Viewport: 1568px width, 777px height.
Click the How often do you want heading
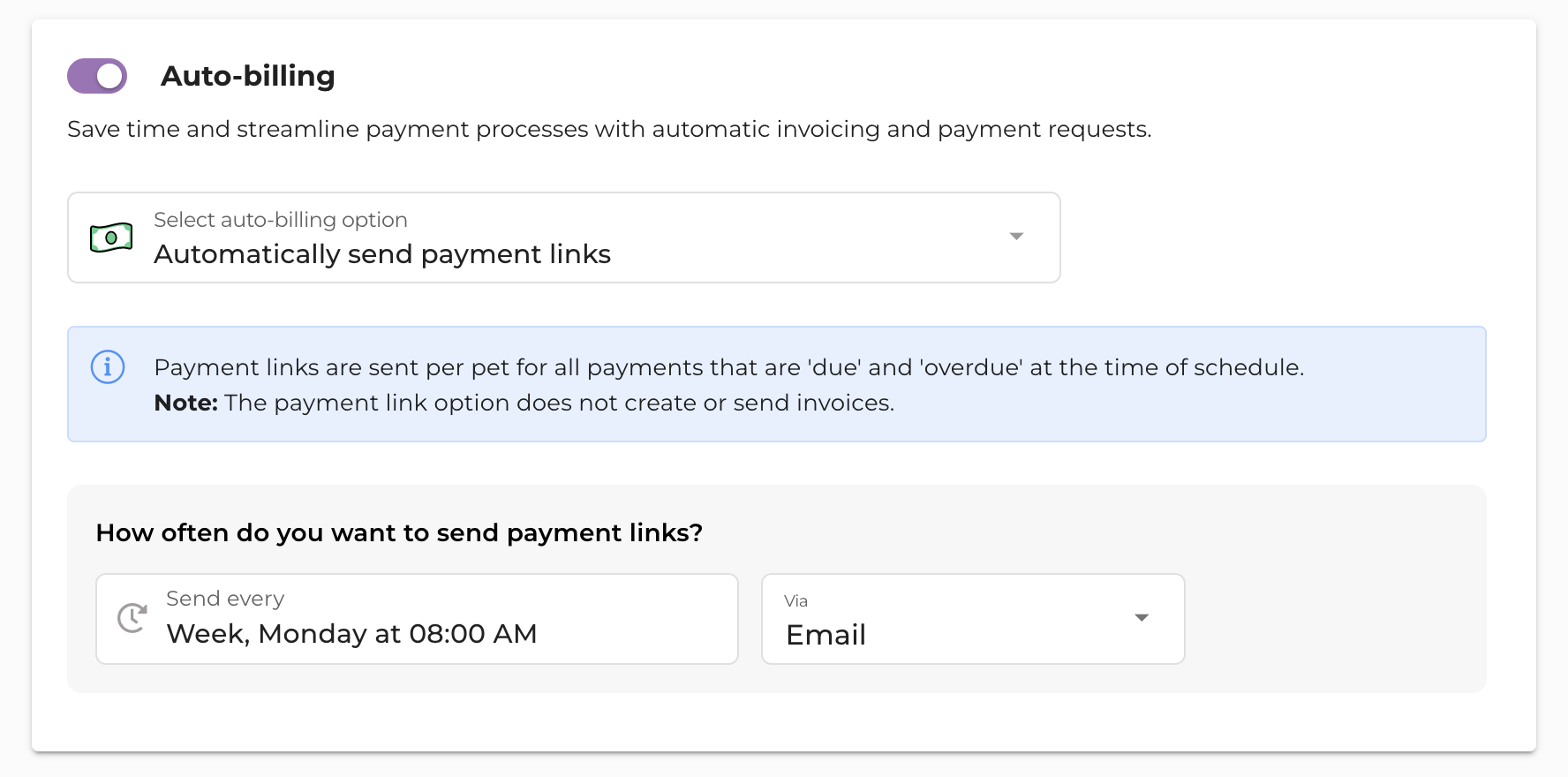coord(399,532)
